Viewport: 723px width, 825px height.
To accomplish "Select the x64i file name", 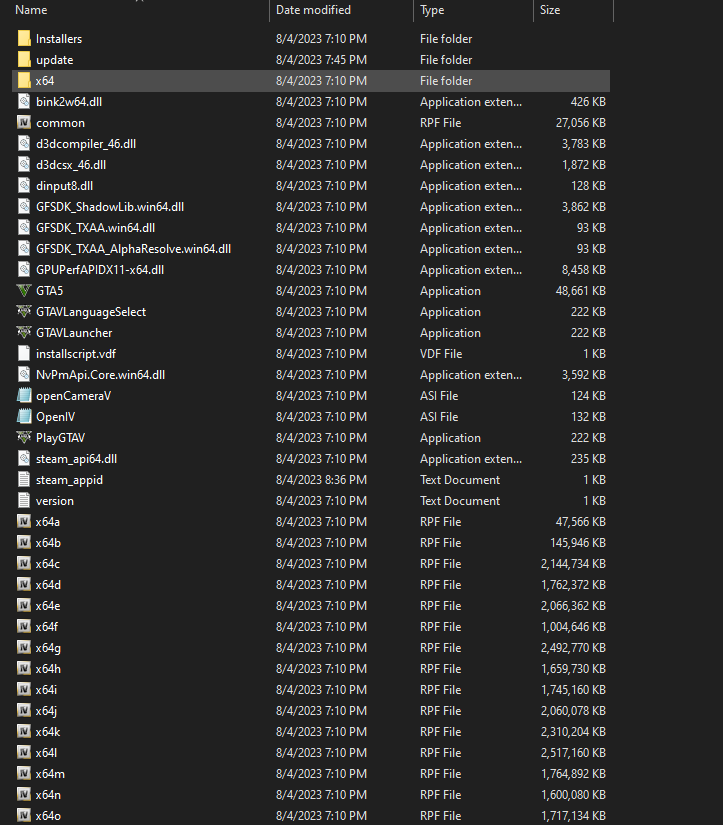I will [x=46, y=690].
